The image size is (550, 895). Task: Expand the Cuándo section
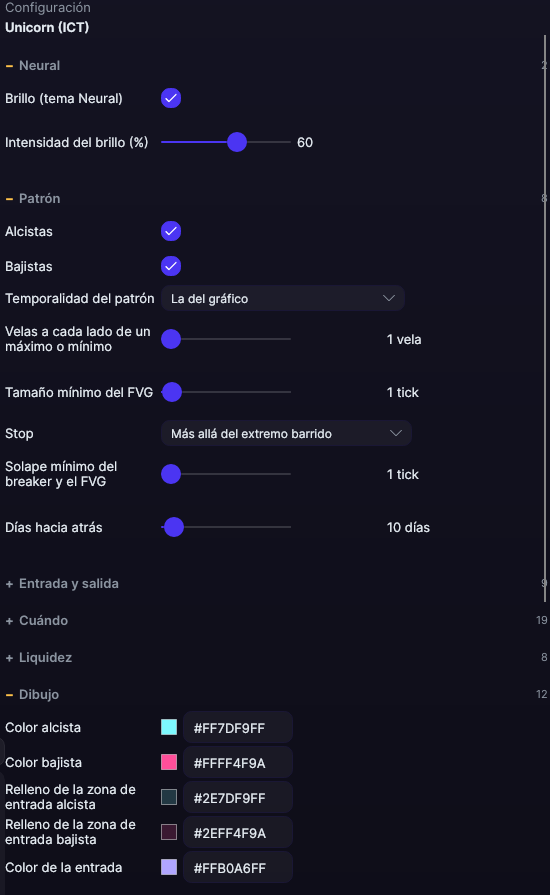37,620
